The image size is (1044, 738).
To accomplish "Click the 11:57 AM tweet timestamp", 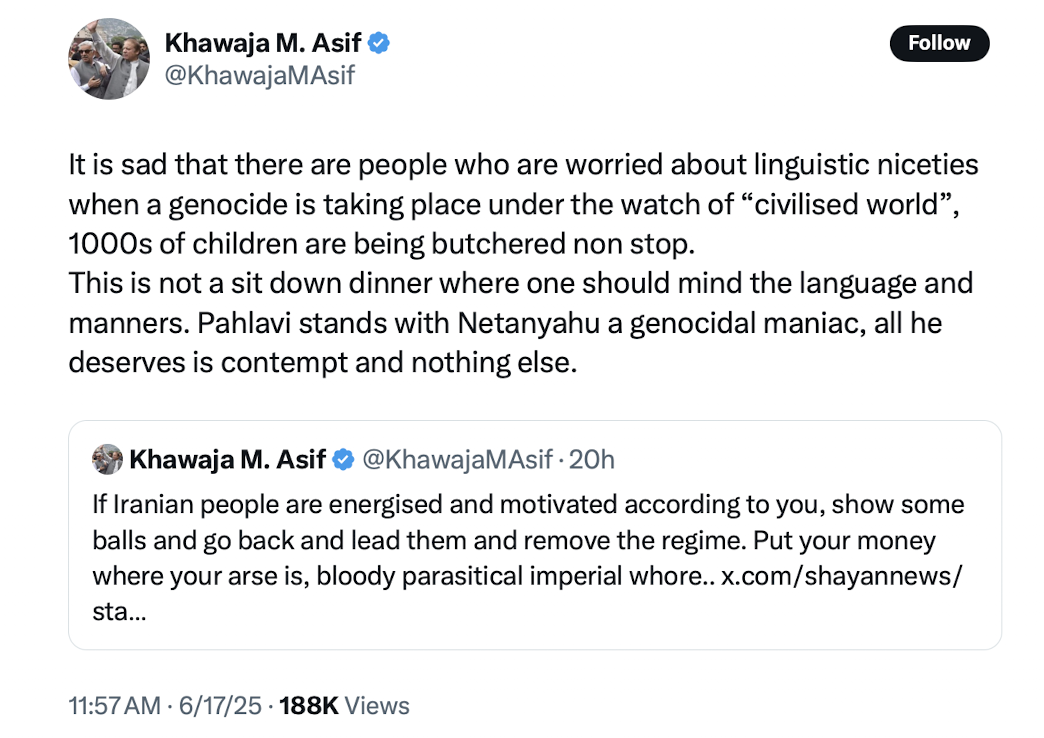I will pos(112,705).
